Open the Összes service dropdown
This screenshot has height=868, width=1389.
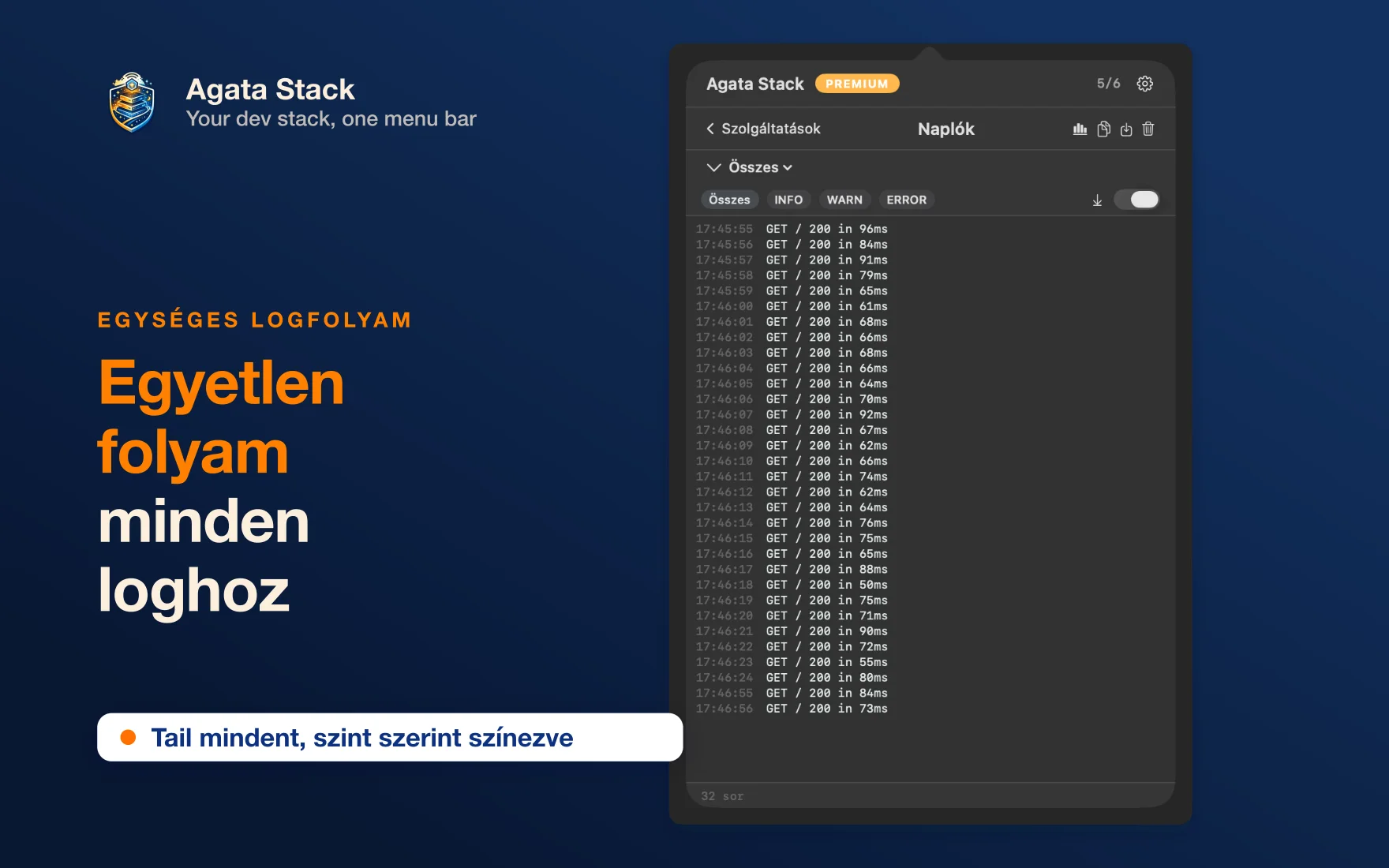(x=761, y=167)
